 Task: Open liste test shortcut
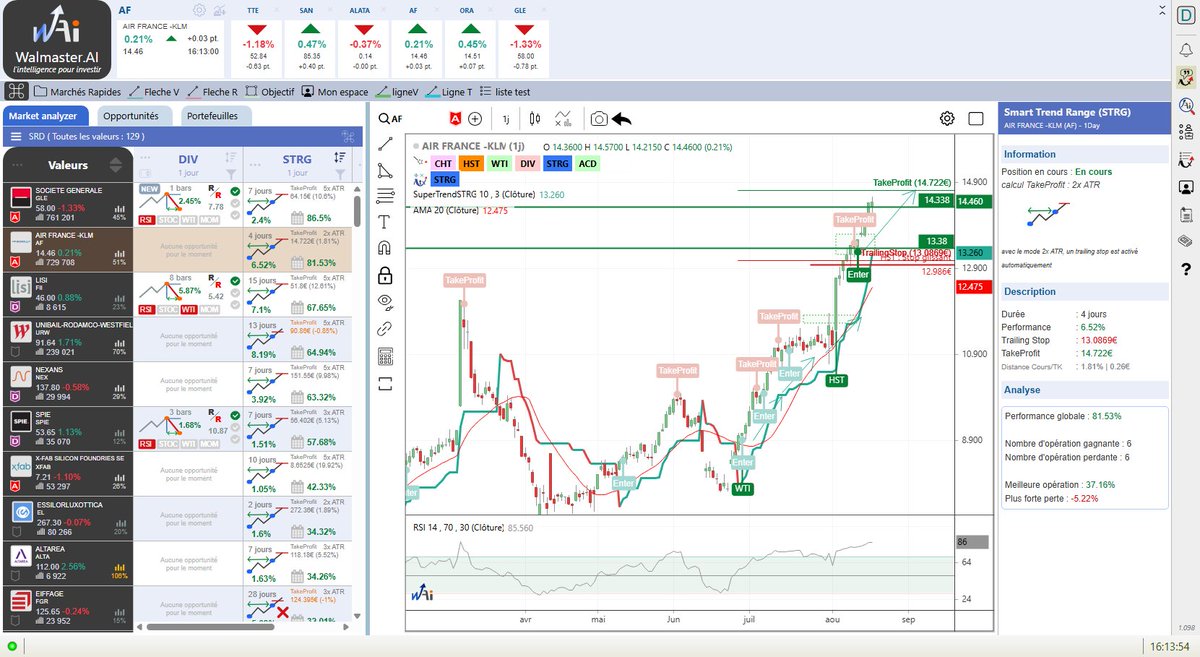point(504,91)
